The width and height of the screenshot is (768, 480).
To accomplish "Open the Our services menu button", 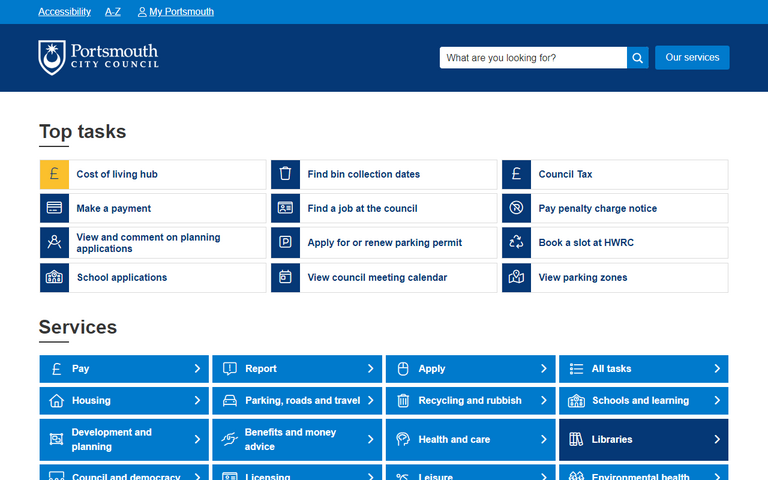I will [692, 58].
